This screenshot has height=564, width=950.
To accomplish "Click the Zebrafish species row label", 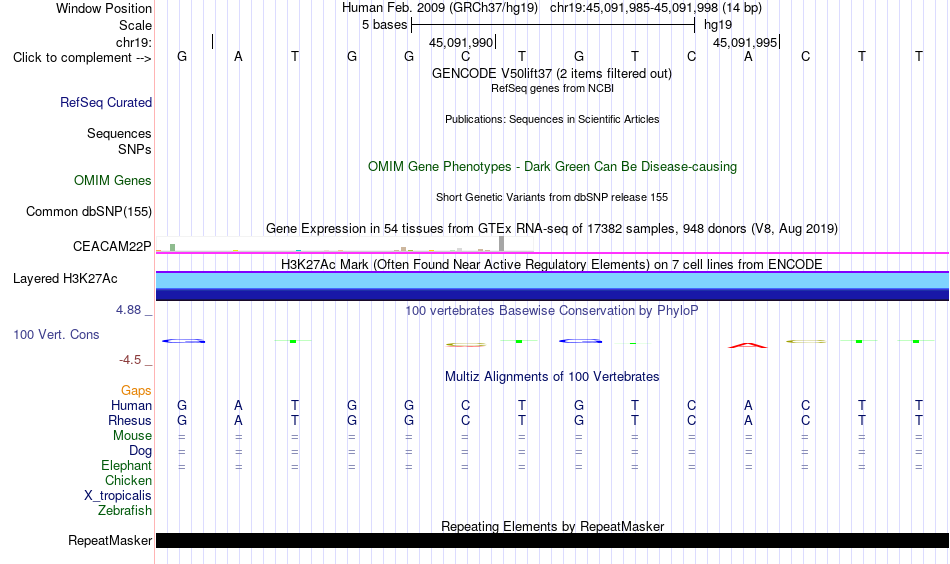I will (x=125, y=510).
